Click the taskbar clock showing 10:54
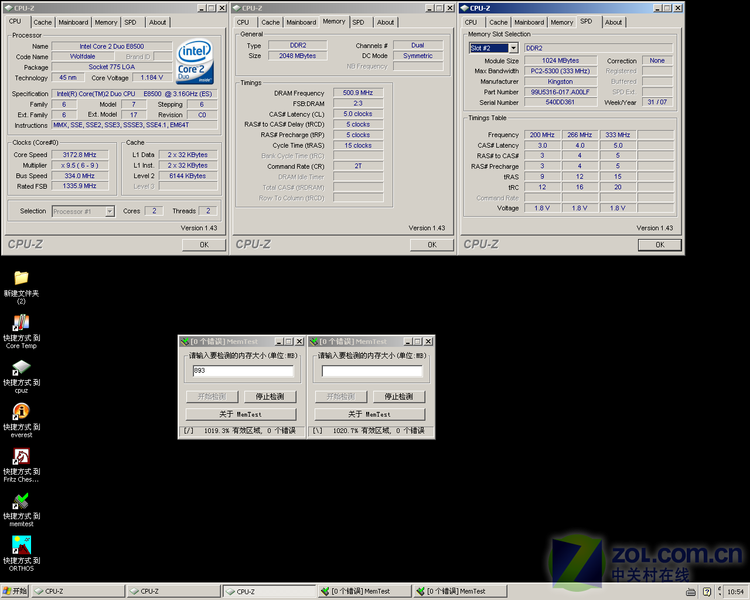750x600 pixels. click(x=735, y=592)
